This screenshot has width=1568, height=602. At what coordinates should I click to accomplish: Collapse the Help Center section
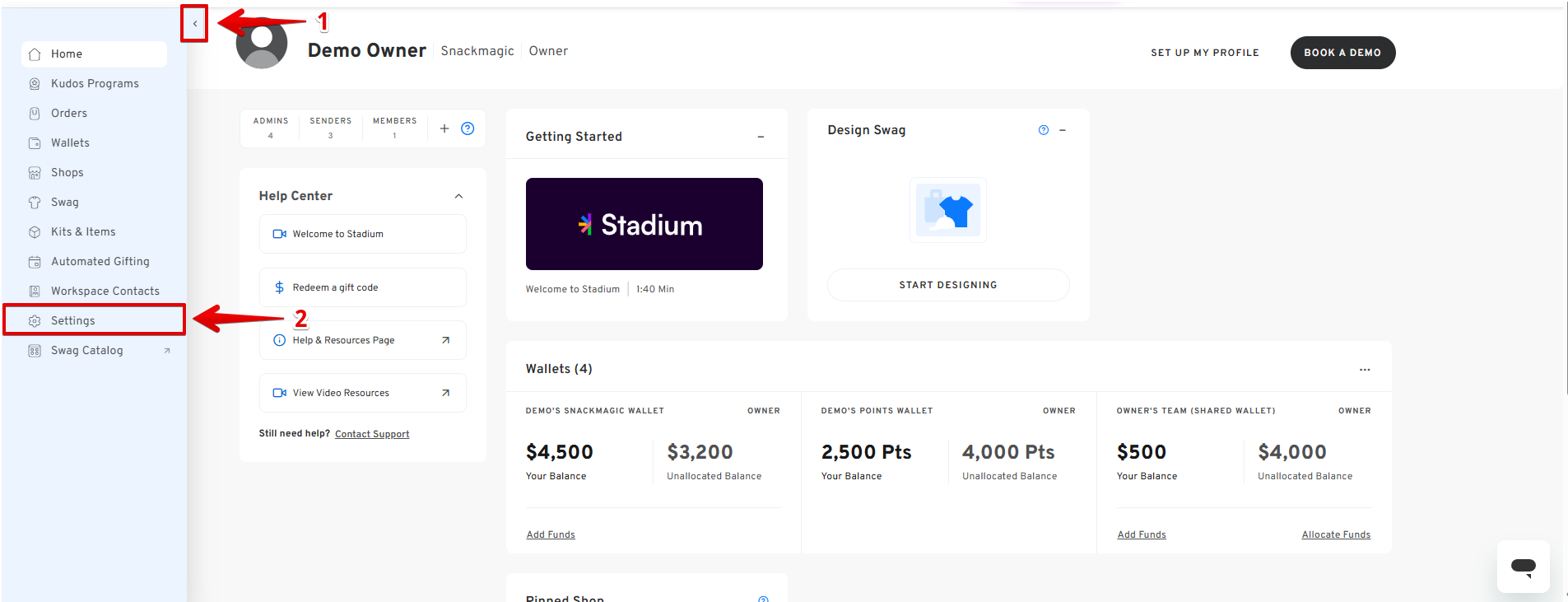tap(458, 196)
